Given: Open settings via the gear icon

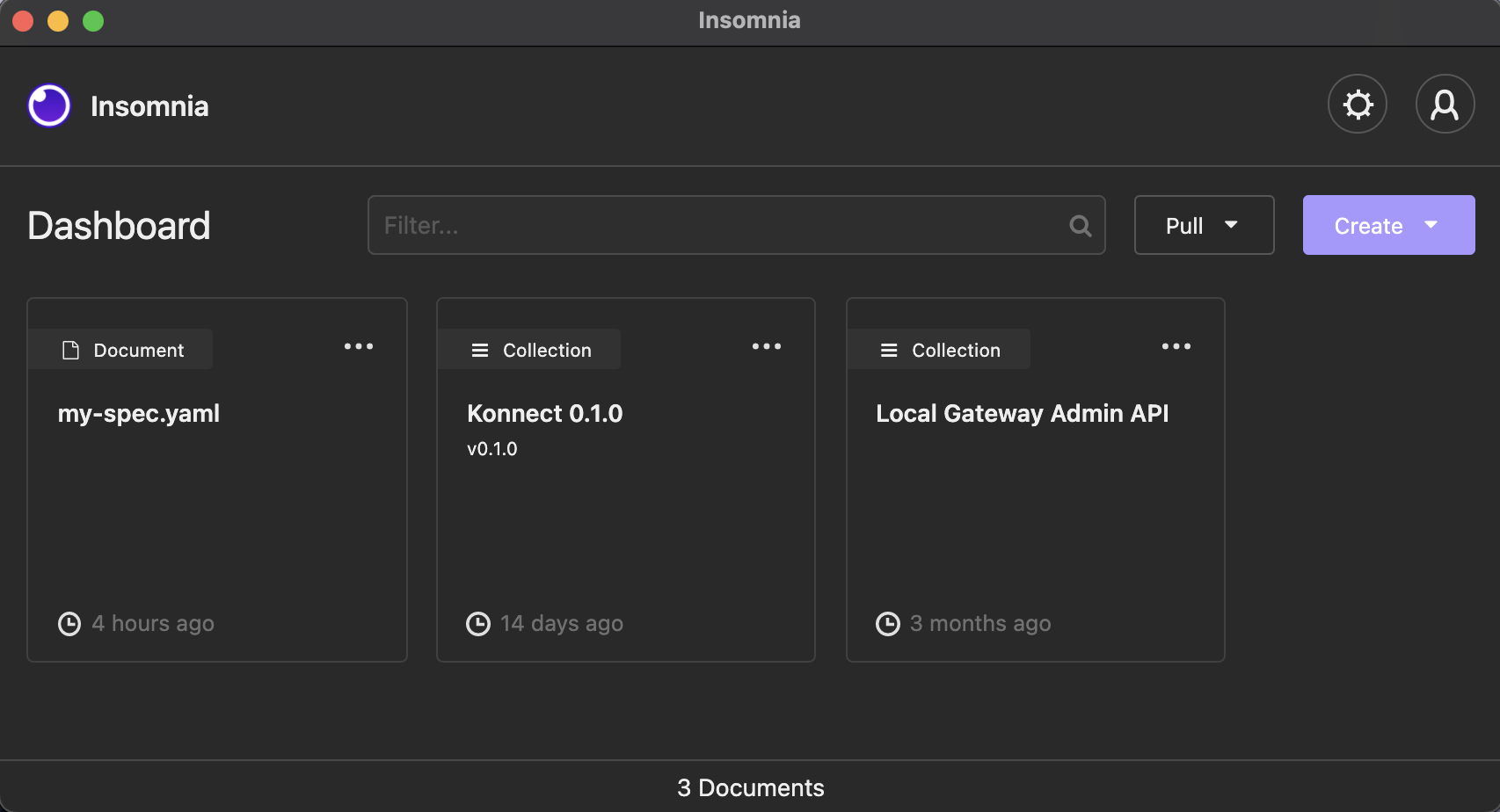Looking at the screenshot, I should 1358,105.
